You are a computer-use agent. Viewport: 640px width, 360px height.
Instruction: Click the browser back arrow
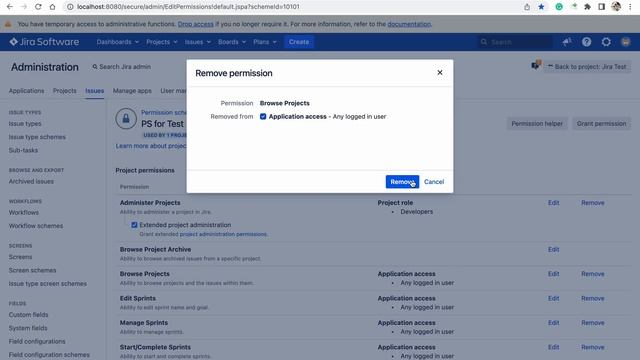pos(10,7)
